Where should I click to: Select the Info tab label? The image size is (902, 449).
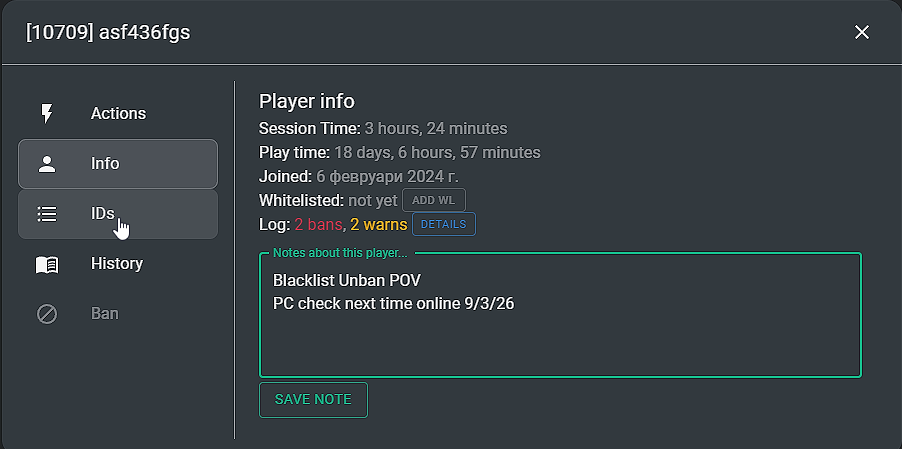click(x=105, y=163)
